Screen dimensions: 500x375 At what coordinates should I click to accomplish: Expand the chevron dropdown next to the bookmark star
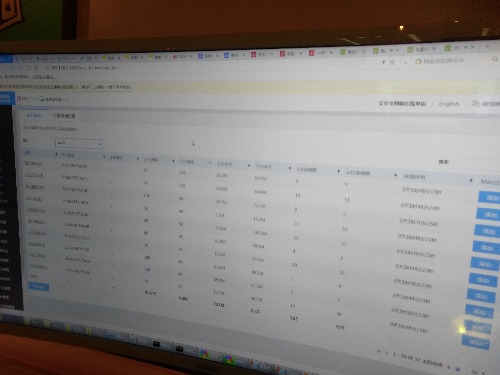point(405,62)
